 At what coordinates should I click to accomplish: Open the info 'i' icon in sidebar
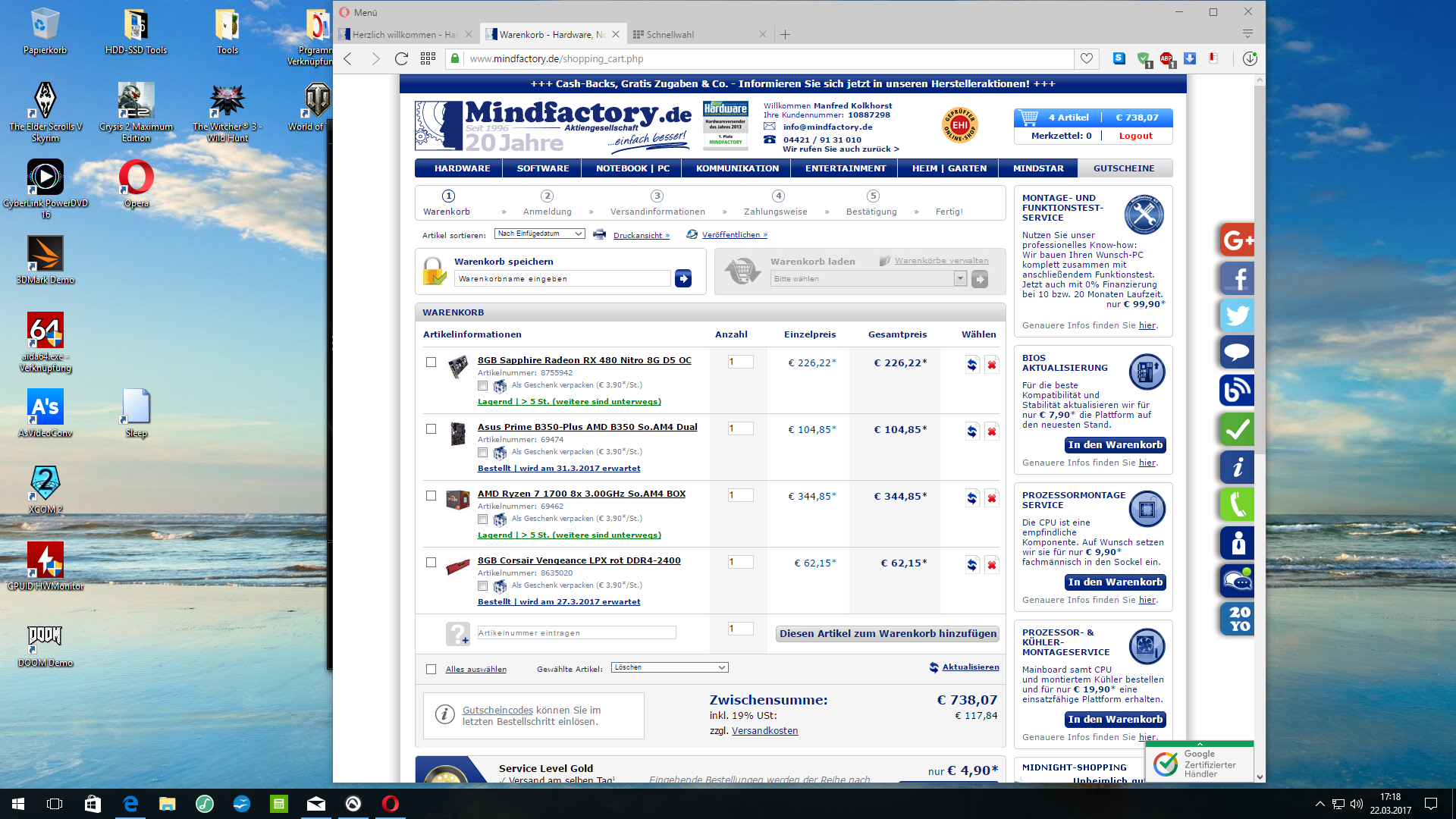(1237, 467)
